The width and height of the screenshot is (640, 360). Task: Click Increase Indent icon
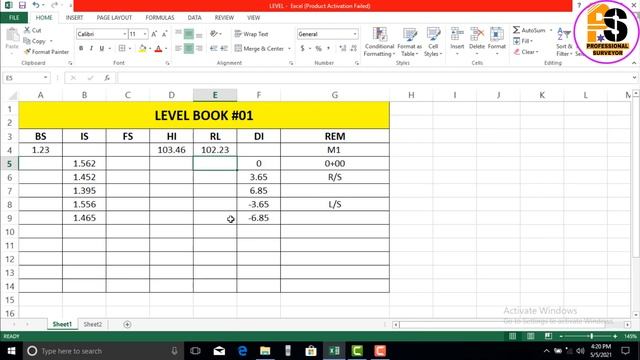pos(224,48)
